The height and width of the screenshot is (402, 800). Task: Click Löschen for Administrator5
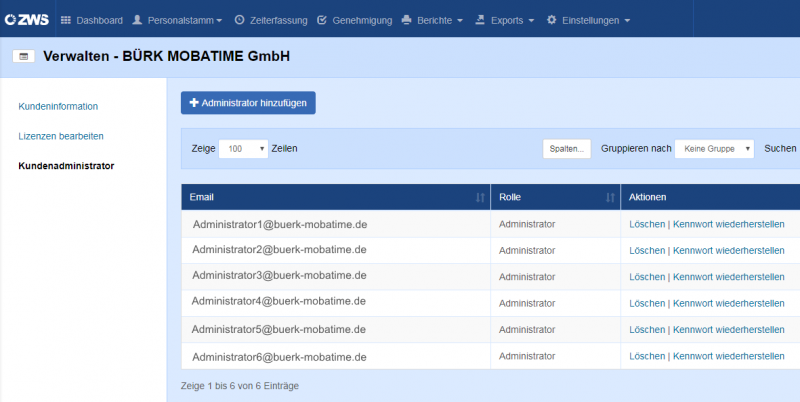click(647, 330)
